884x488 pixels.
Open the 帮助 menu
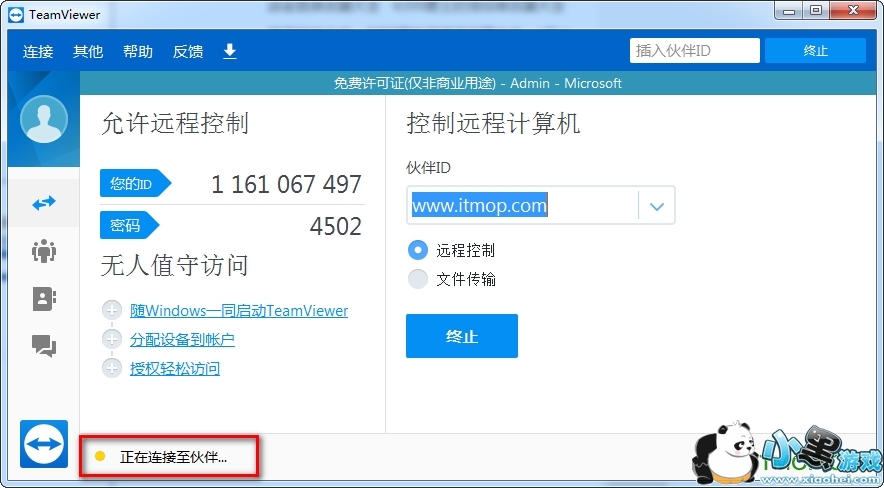click(x=138, y=51)
